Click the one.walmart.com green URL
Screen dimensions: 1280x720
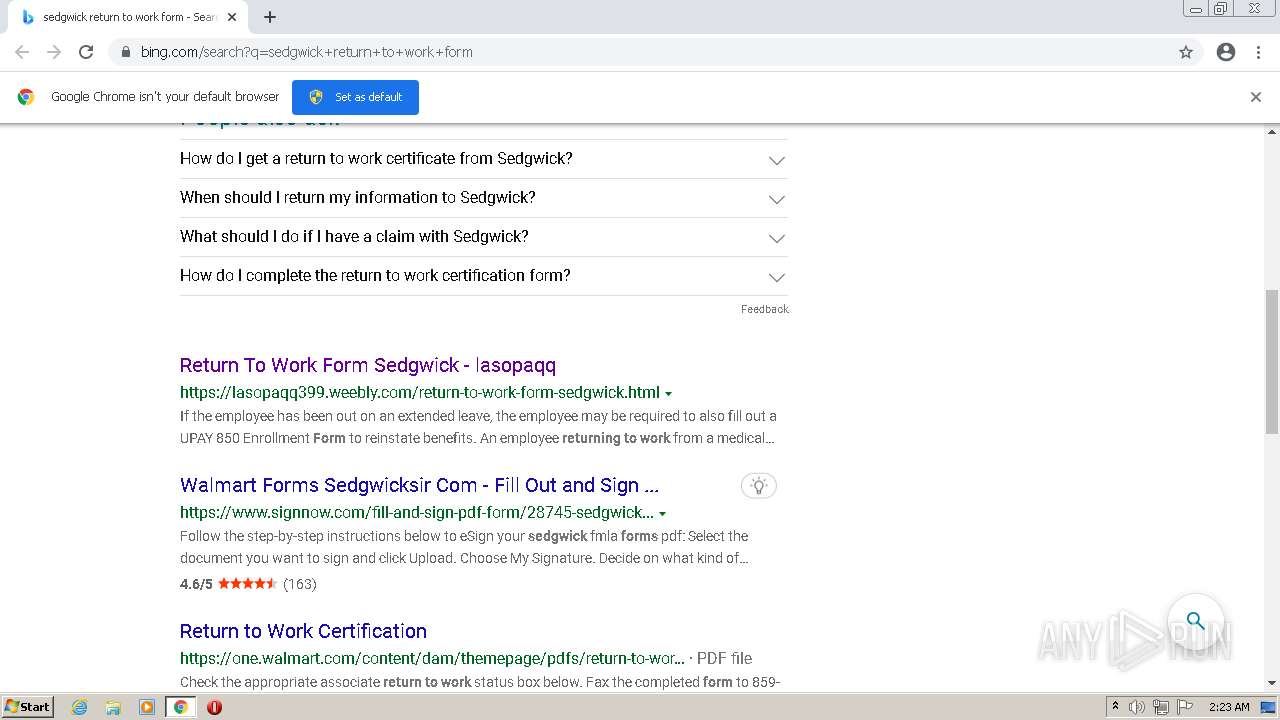pyautogui.click(x=432, y=658)
